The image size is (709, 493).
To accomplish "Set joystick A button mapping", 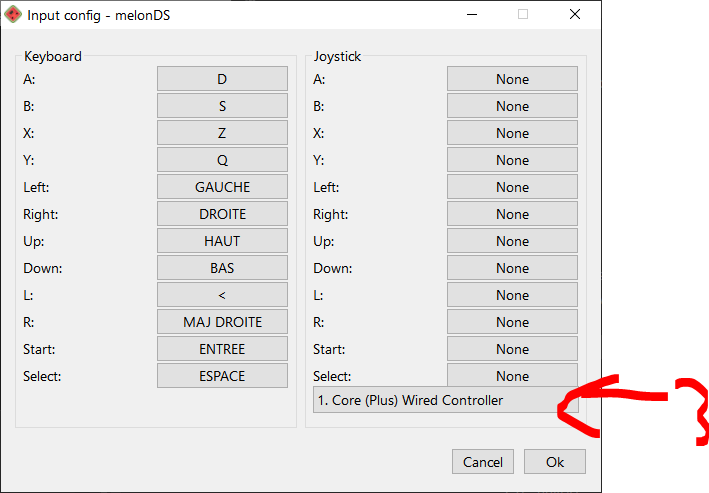I will 512,79.
